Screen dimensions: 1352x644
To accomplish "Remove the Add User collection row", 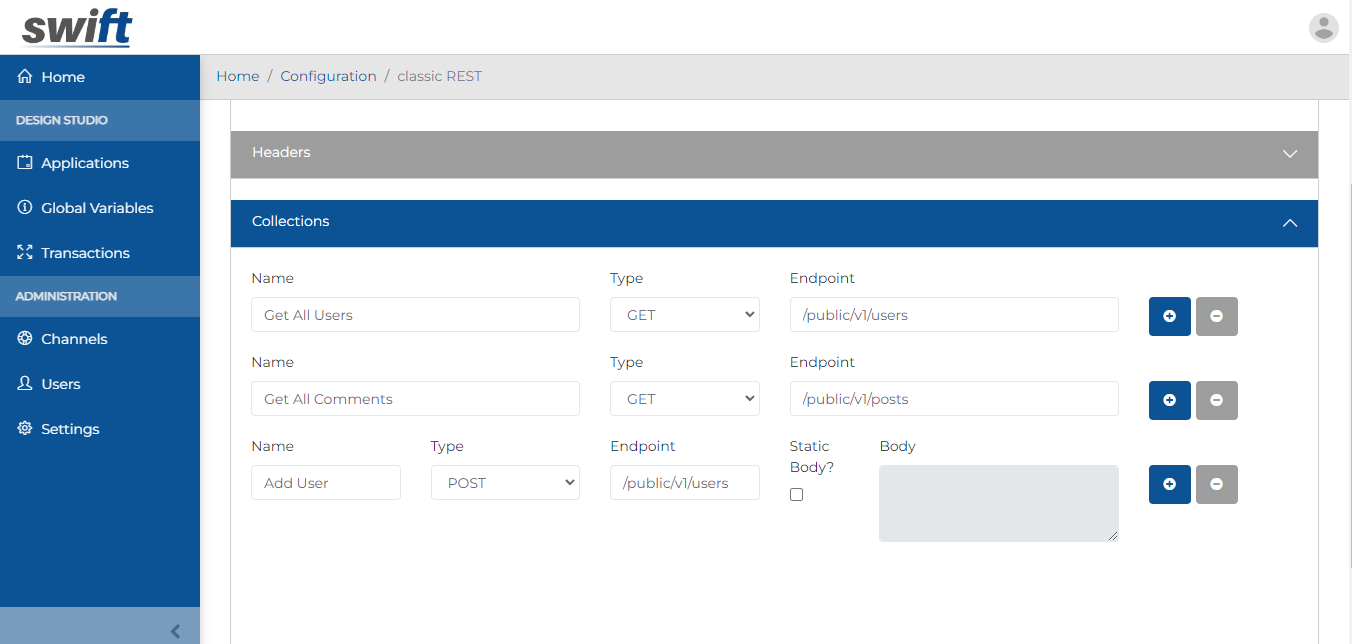I will 1216,484.
